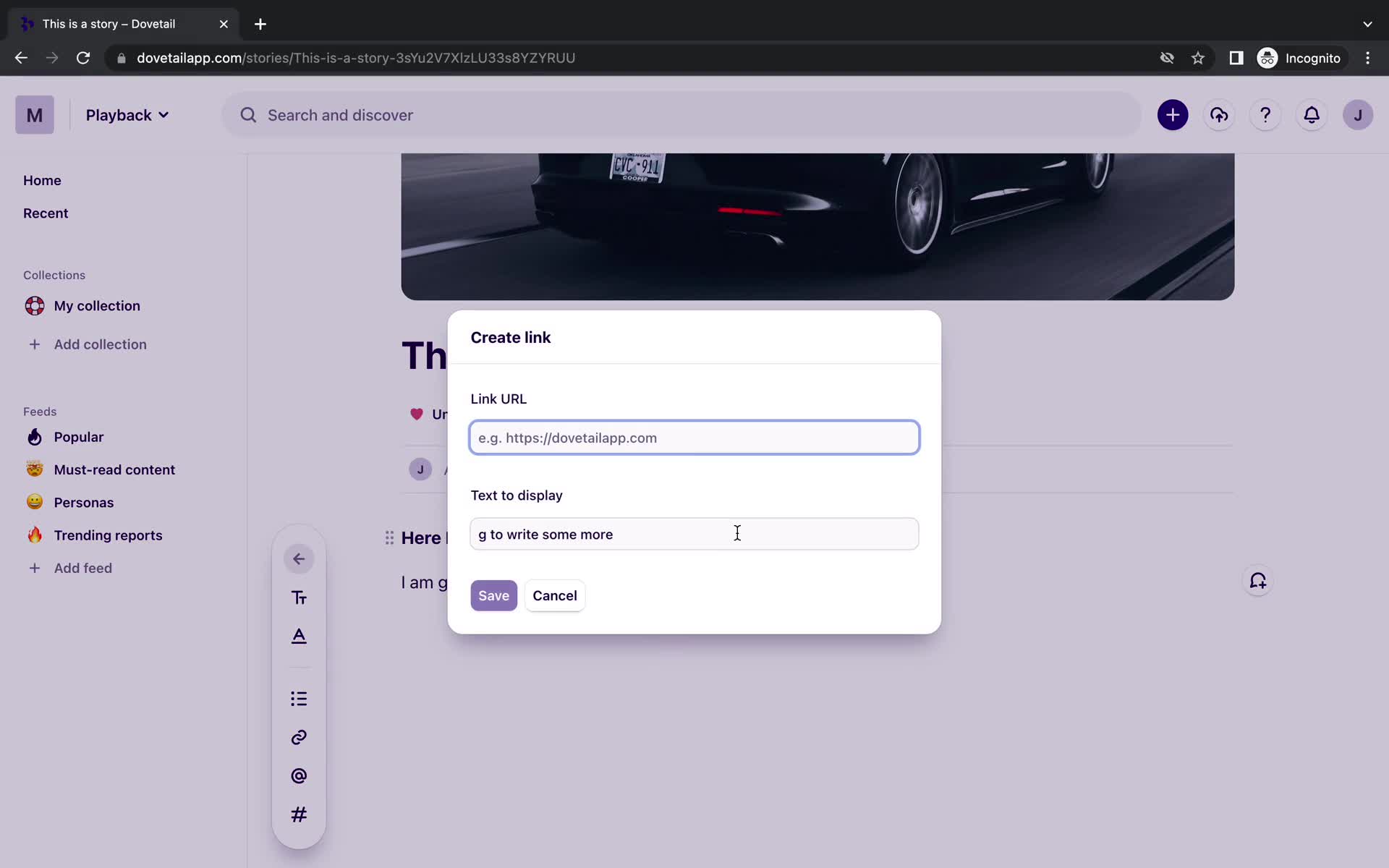Open My collection
This screenshot has height=868, width=1389.
(x=97, y=306)
